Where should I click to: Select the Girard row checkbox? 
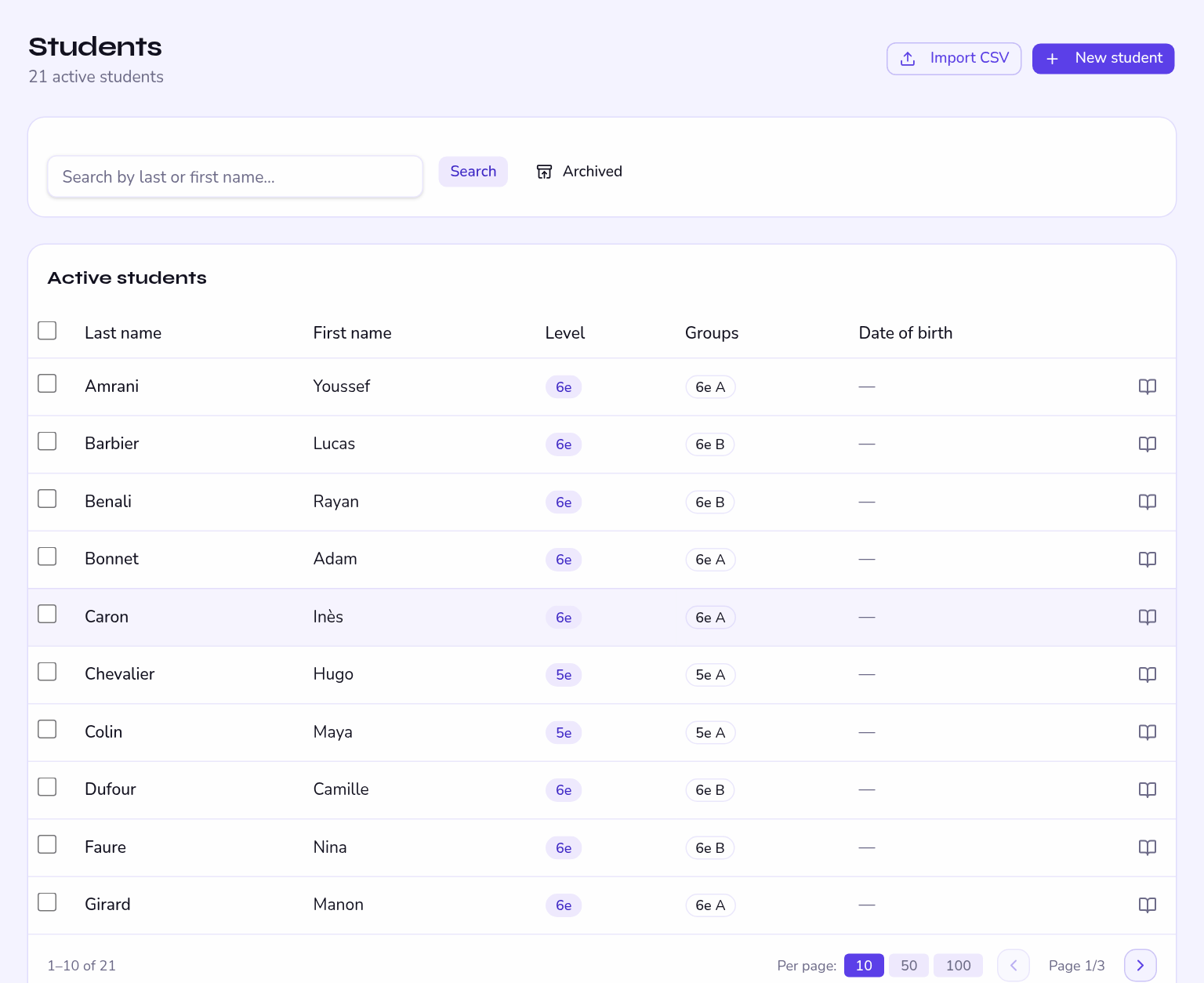coord(47,902)
